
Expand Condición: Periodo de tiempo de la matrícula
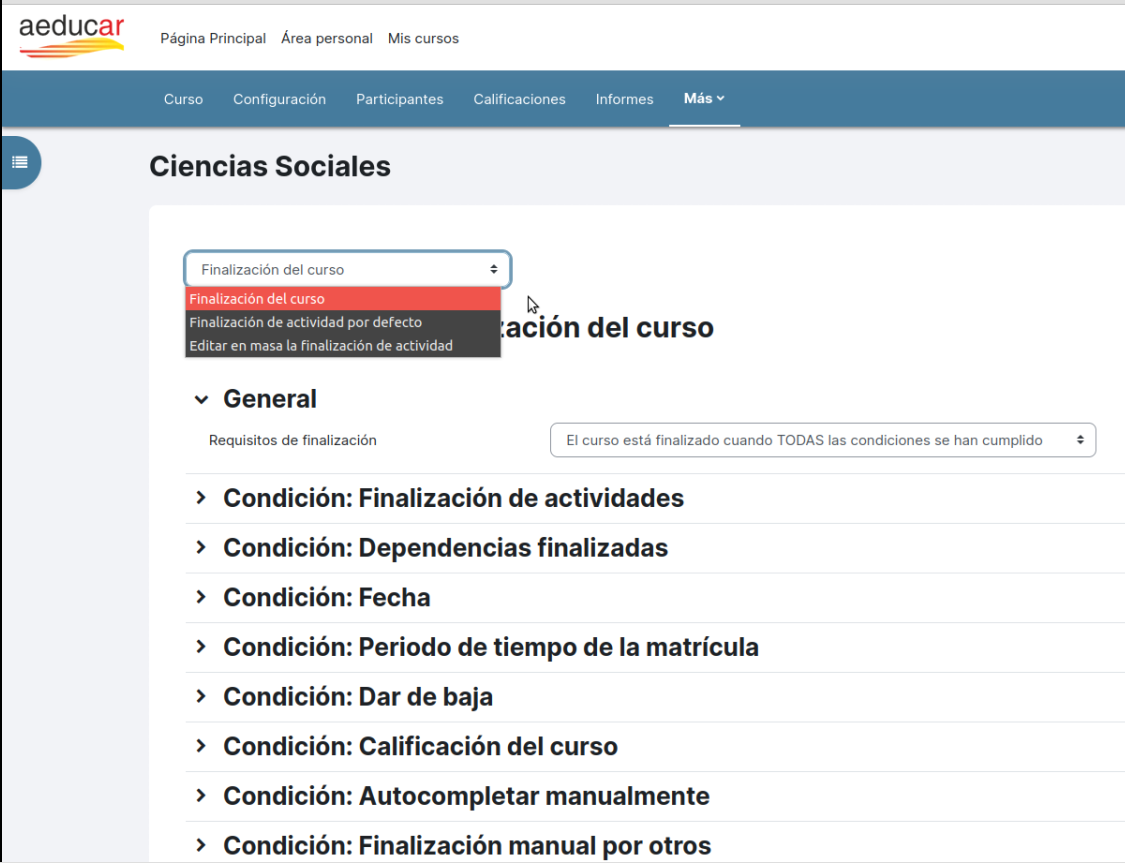pyautogui.click(x=202, y=647)
